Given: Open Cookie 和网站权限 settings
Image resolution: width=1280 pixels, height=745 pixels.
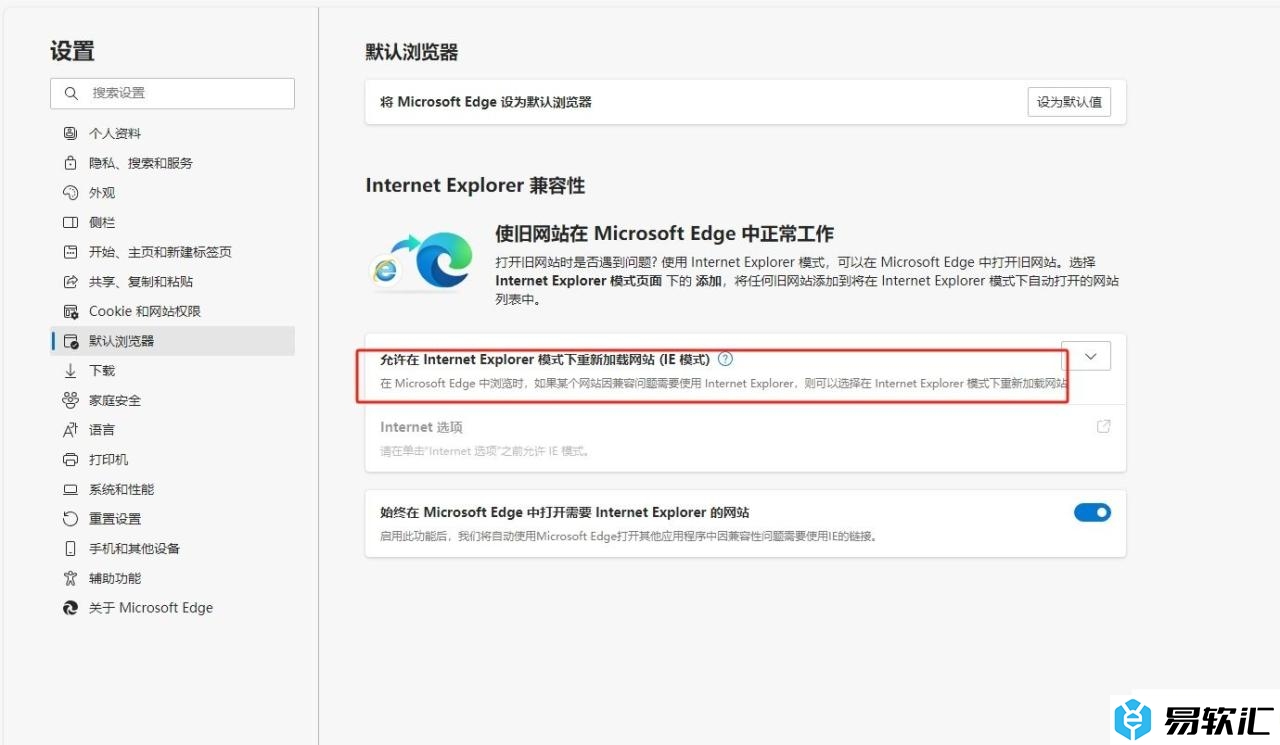Looking at the screenshot, I should [x=172, y=311].
